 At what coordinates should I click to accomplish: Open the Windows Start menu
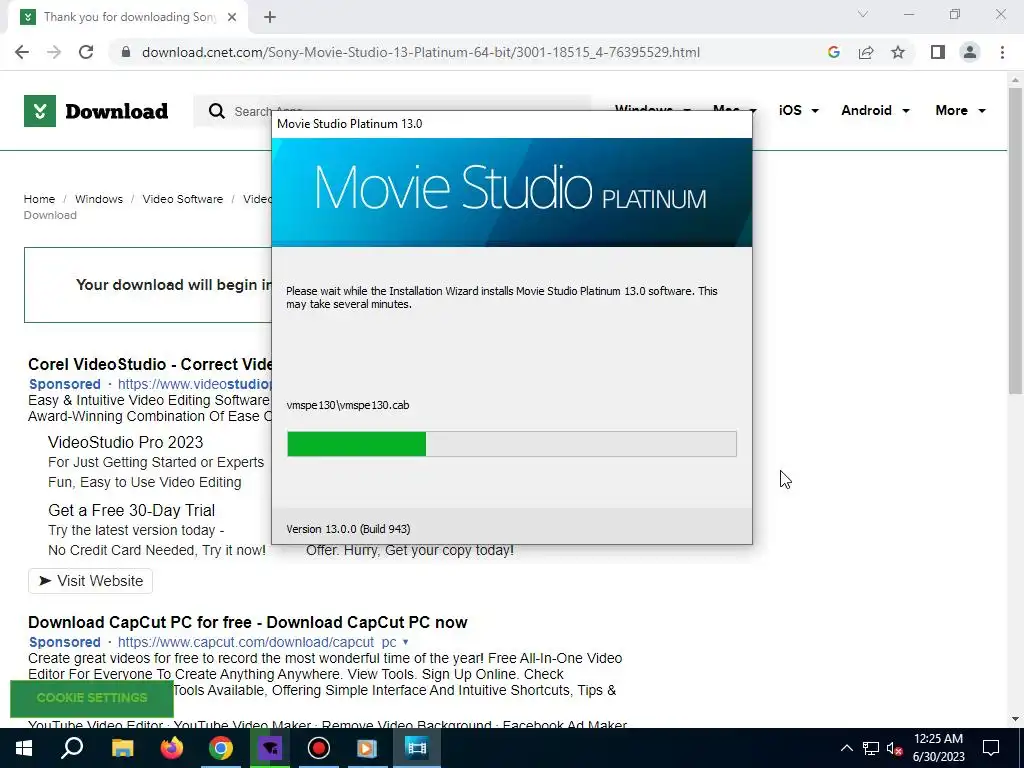click(24, 748)
